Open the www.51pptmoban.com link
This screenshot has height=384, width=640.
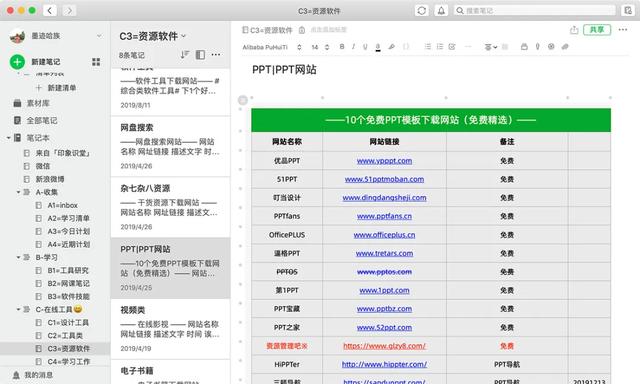384,179
